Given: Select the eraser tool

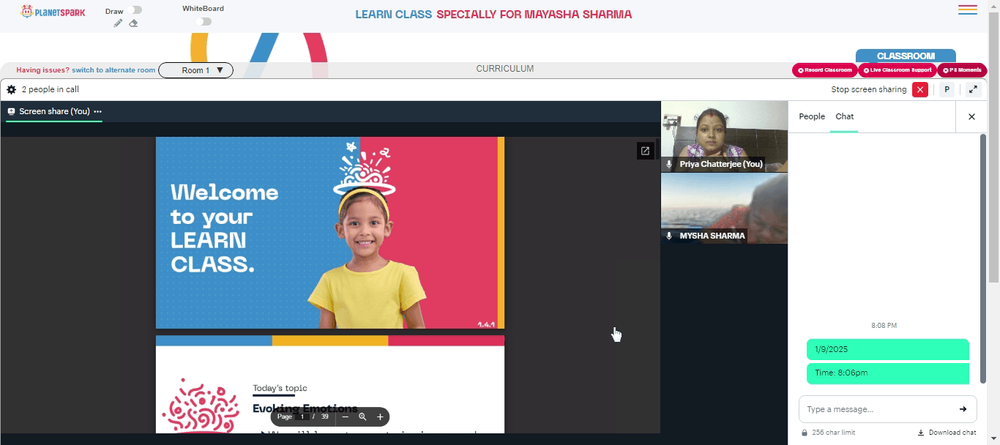Looking at the screenshot, I should coord(133,24).
